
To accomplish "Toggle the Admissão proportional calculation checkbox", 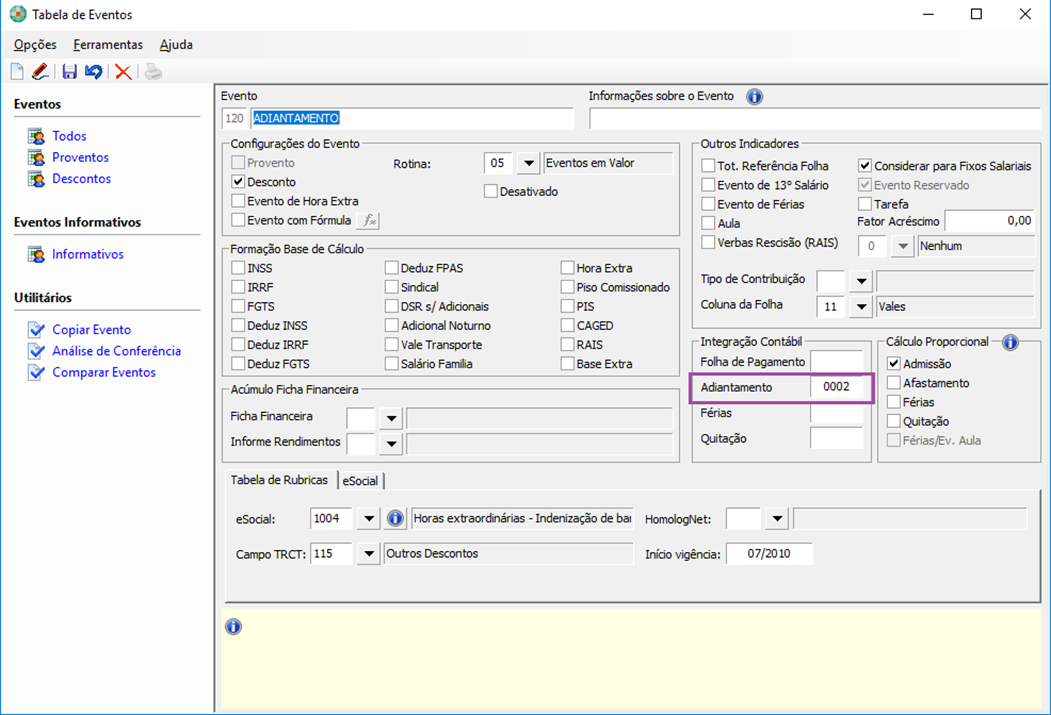I will [893, 363].
